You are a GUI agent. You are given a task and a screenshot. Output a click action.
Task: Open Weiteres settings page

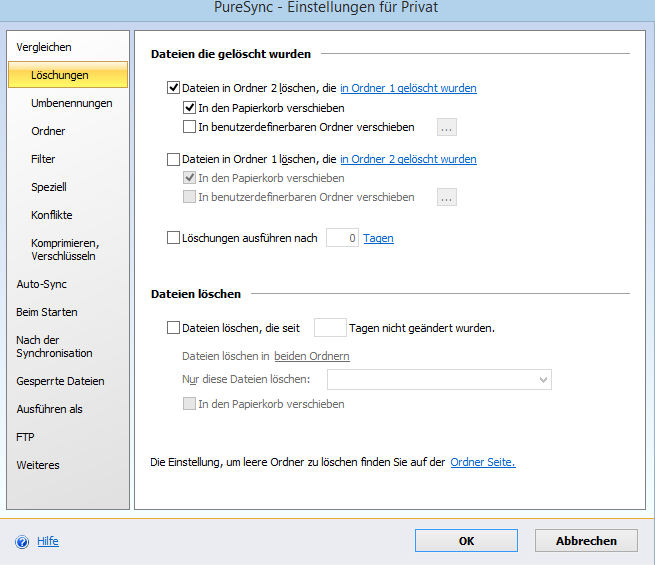[x=38, y=465]
